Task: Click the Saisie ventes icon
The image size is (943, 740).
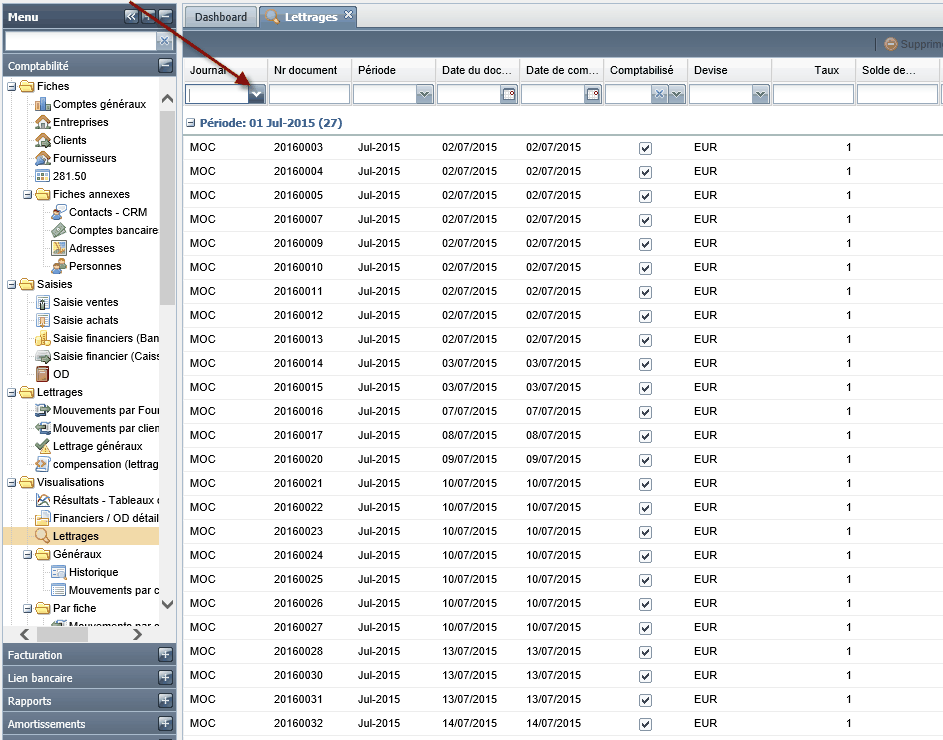Action: (43, 303)
